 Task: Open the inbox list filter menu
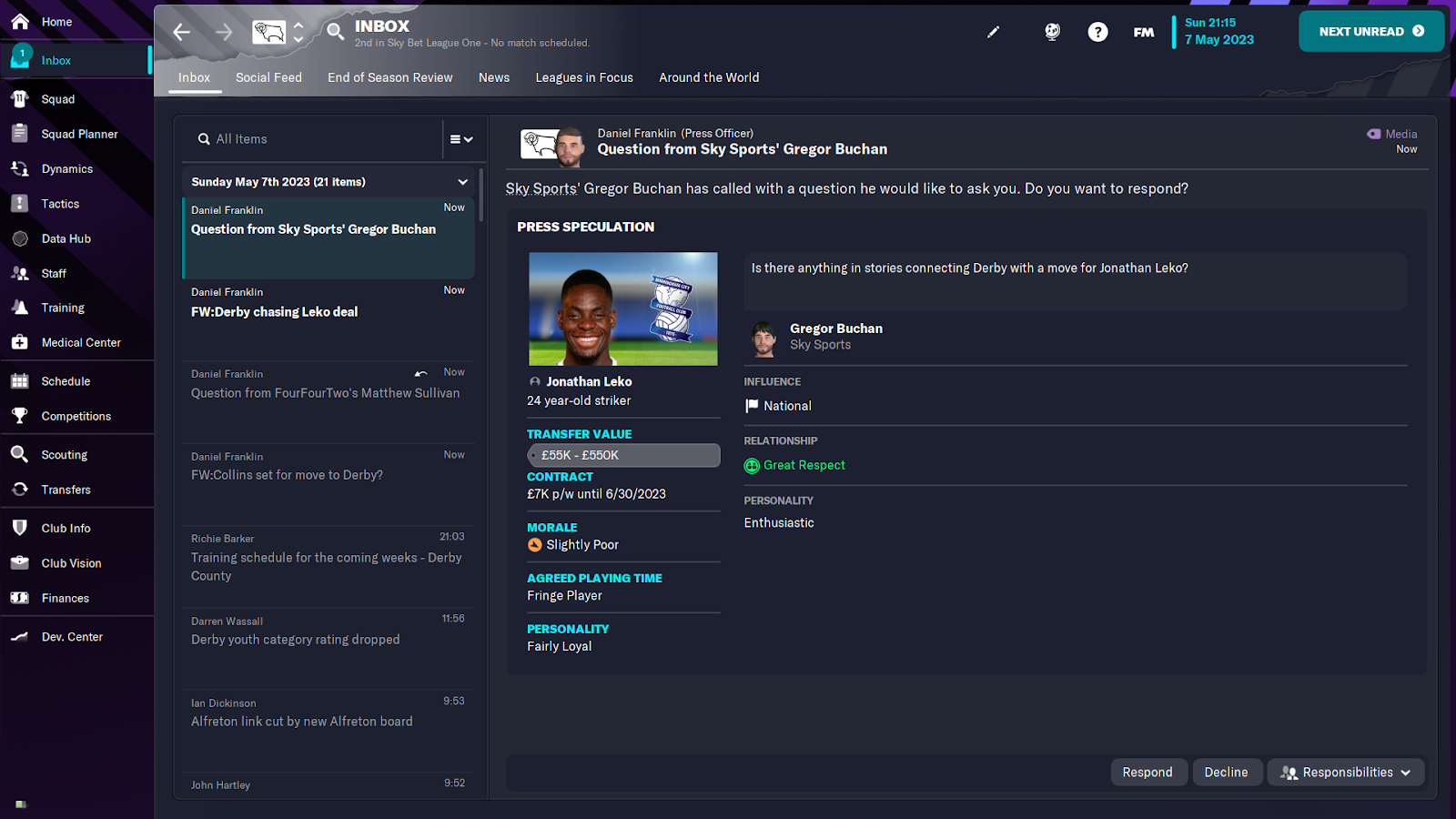(x=461, y=139)
